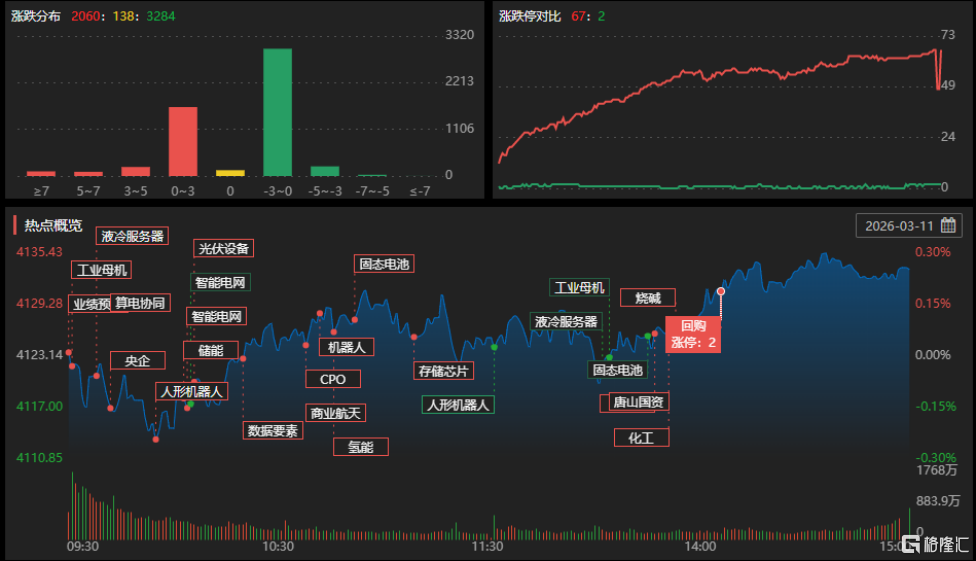Open the calendar icon next to the date
Image resolution: width=976 pixels, height=561 pixels.
pyautogui.click(x=949, y=225)
